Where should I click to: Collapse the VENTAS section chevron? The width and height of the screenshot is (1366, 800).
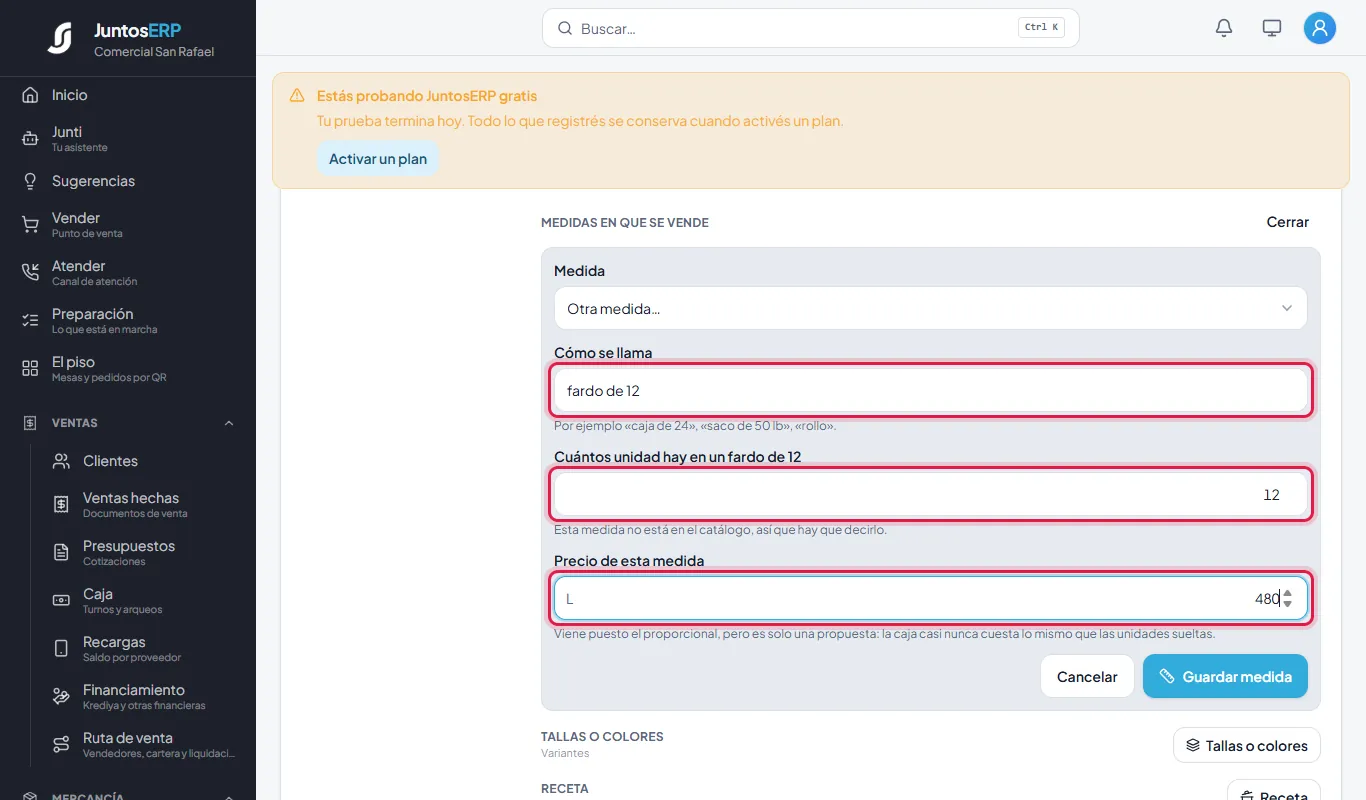pyautogui.click(x=229, y=423)
